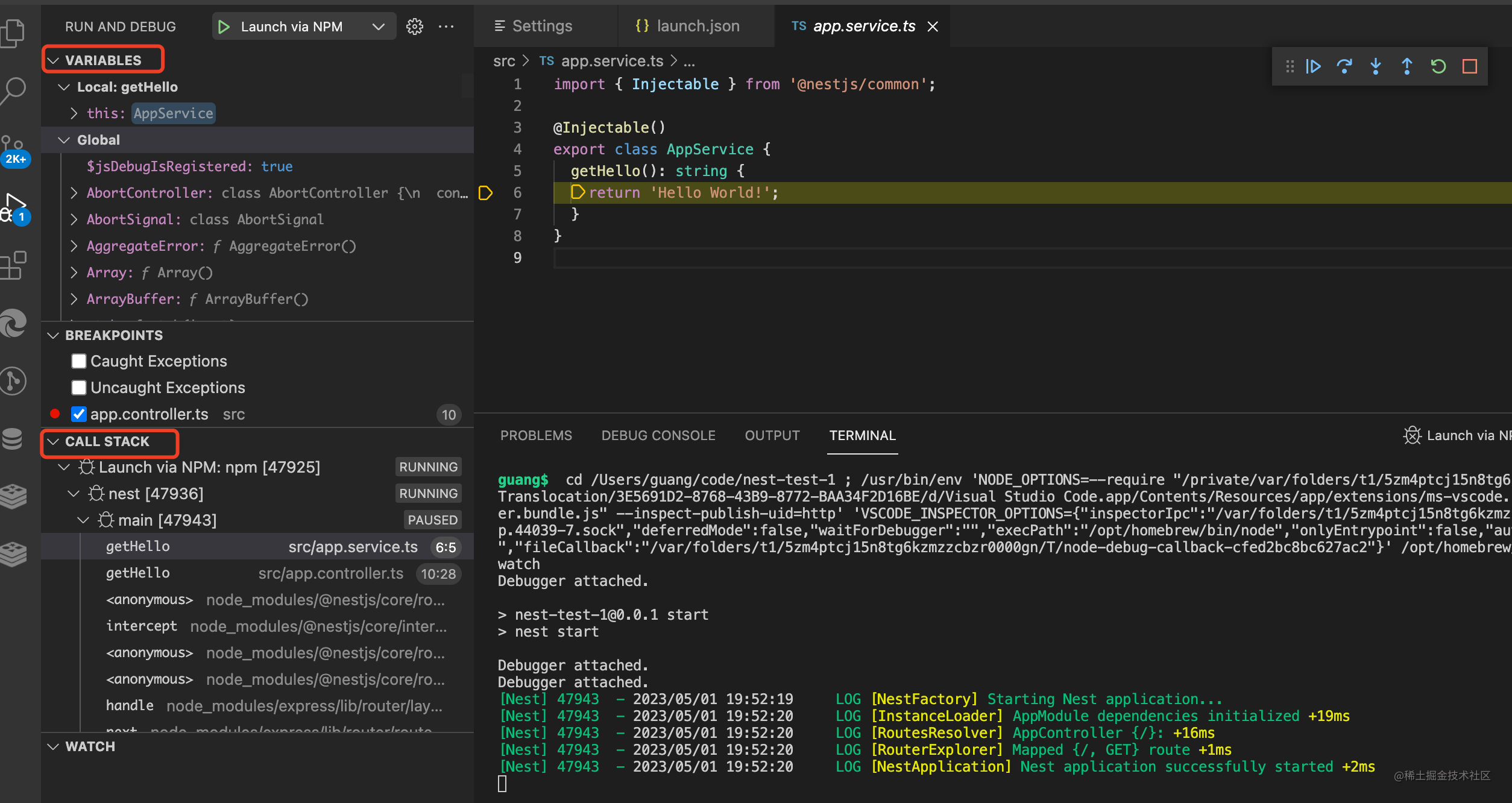Open launch.json via the gear icon
Image resolution: width=1512 pixels, height=803 pixels.
pyautogui.click(x=415, y=27)
